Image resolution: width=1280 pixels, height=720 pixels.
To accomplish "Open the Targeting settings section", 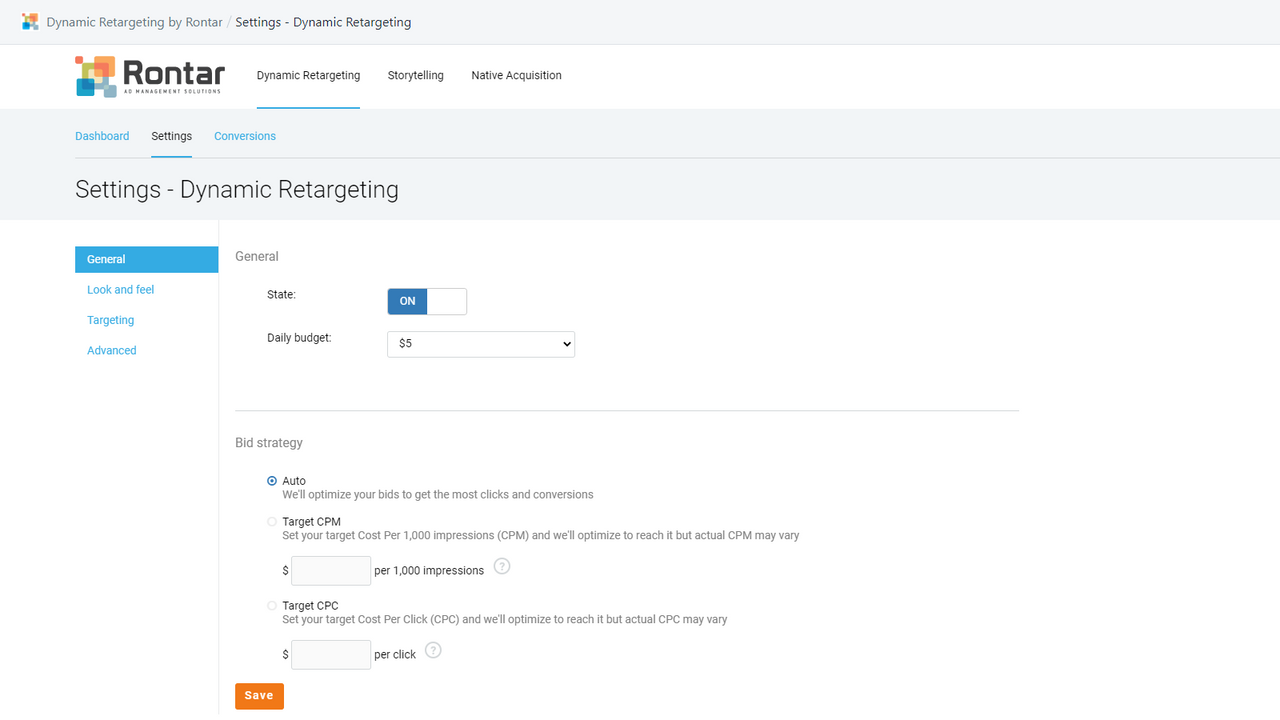I will pos(110,320).
